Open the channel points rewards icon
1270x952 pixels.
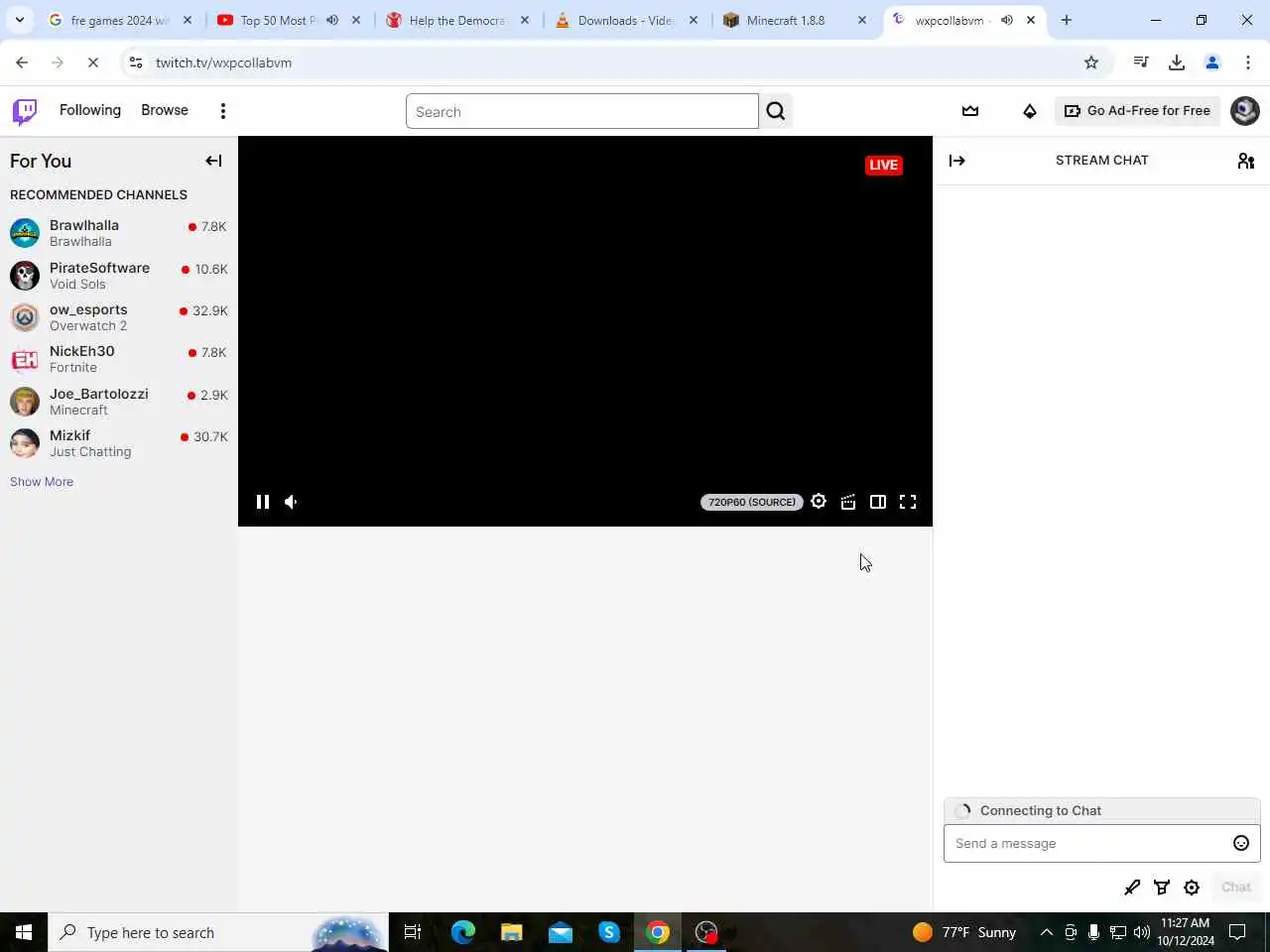(x=1162, y=888)
